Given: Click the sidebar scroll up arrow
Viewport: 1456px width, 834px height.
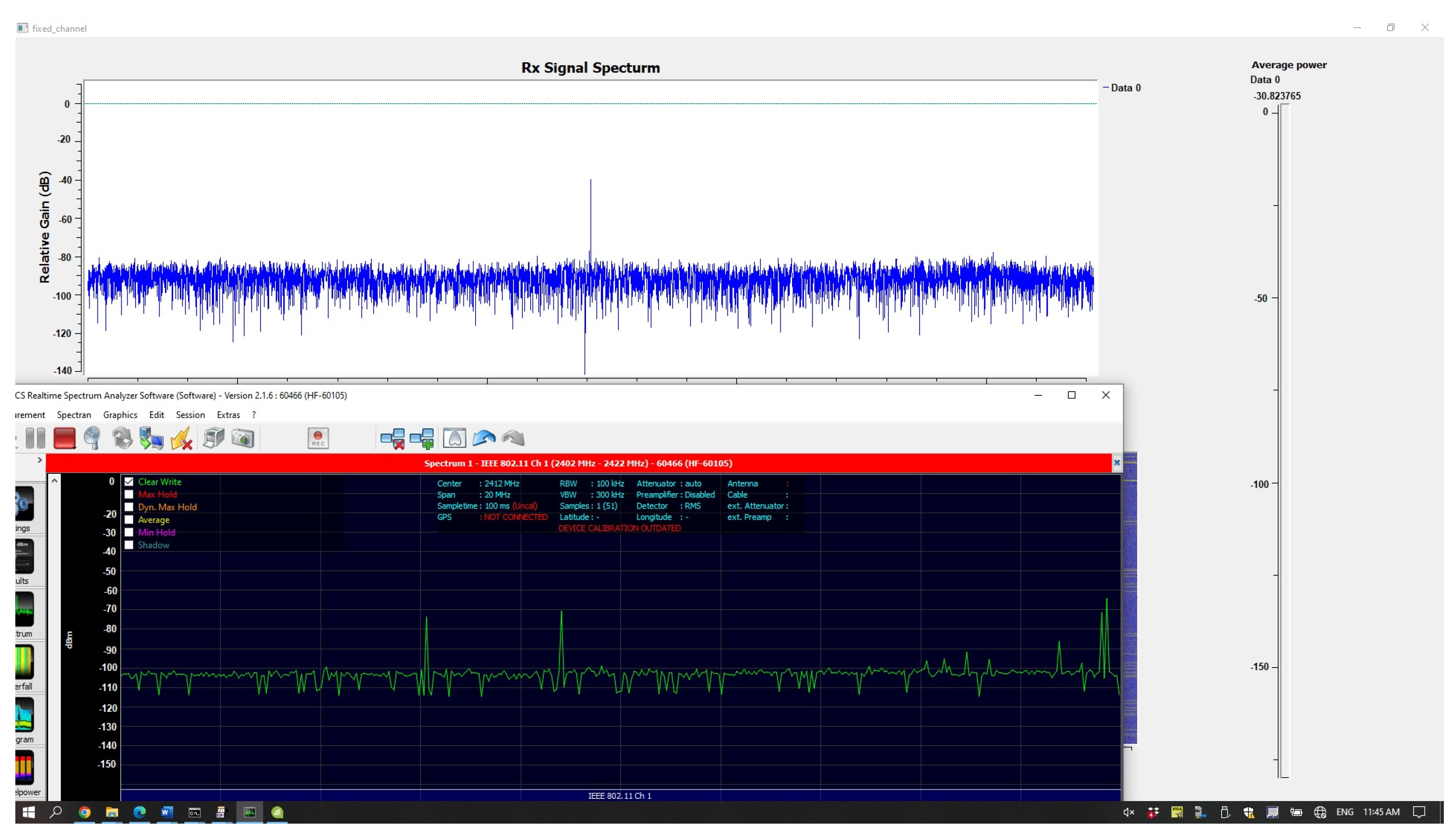Looking at the screenshot, I should (55, 481).
